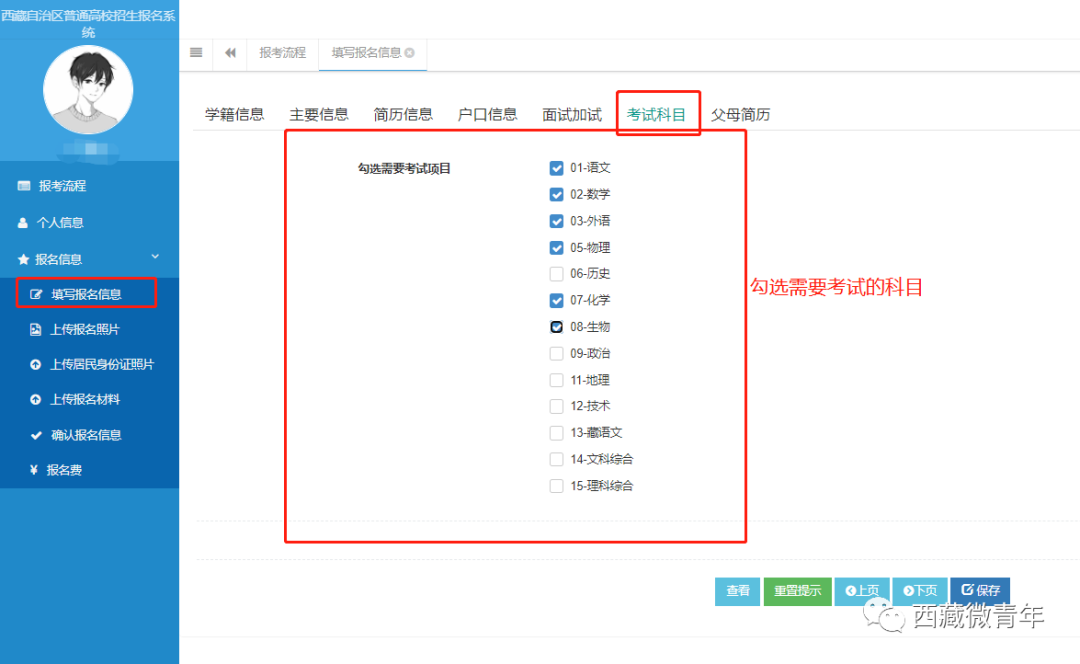Switch to the 学籍信息 tab
This screenshot has width=1080, height=664.
click(x=234, y=114)
